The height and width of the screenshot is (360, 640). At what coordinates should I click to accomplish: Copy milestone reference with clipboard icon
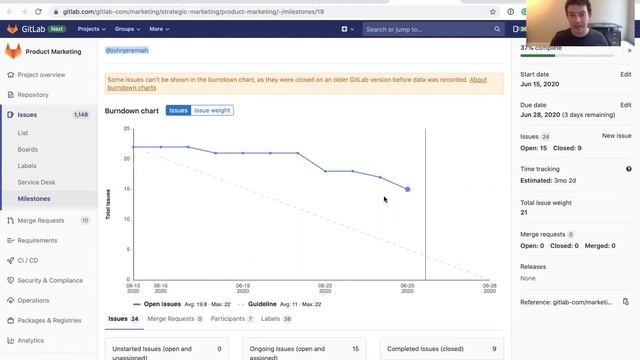(x=626, y=302)
